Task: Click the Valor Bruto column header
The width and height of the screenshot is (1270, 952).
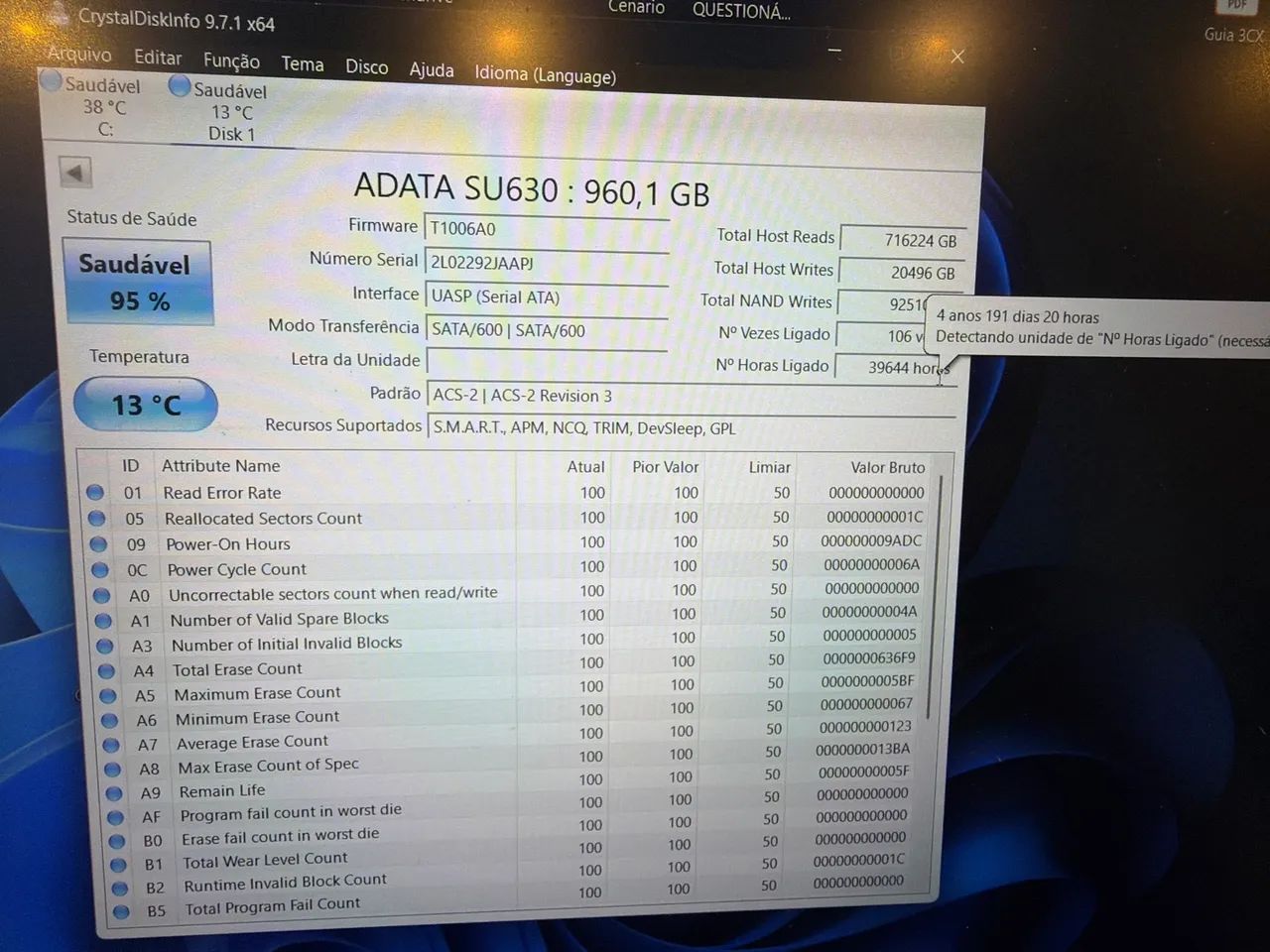Action: (887, 466)
